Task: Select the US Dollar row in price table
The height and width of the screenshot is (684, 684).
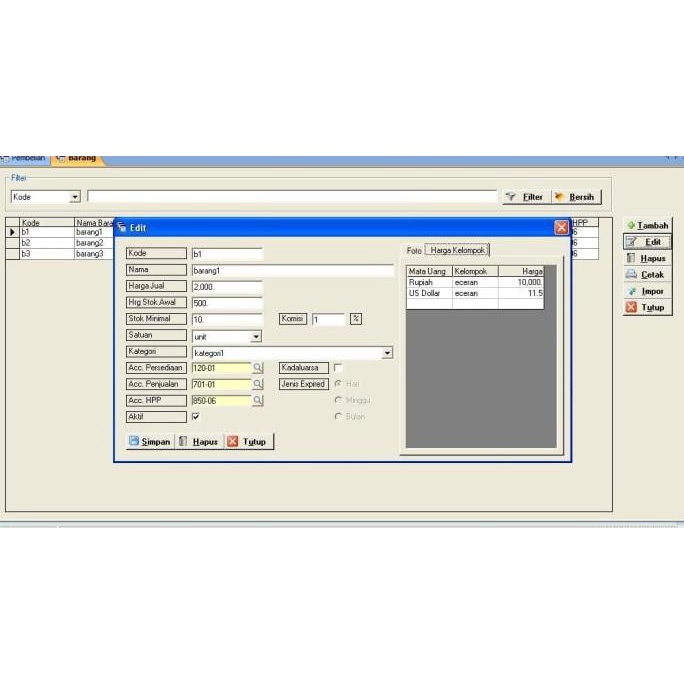Action: tap(475, 293)
